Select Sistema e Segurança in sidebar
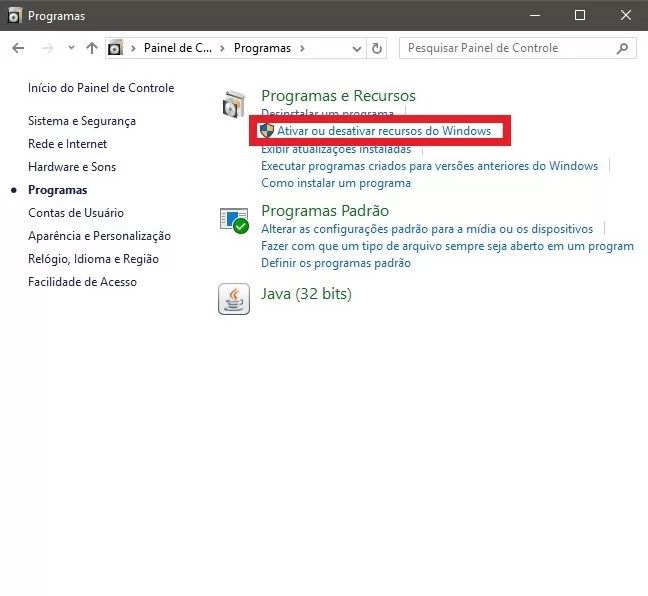Viewport: 648px width, 596px height. (x=82, y=121)
